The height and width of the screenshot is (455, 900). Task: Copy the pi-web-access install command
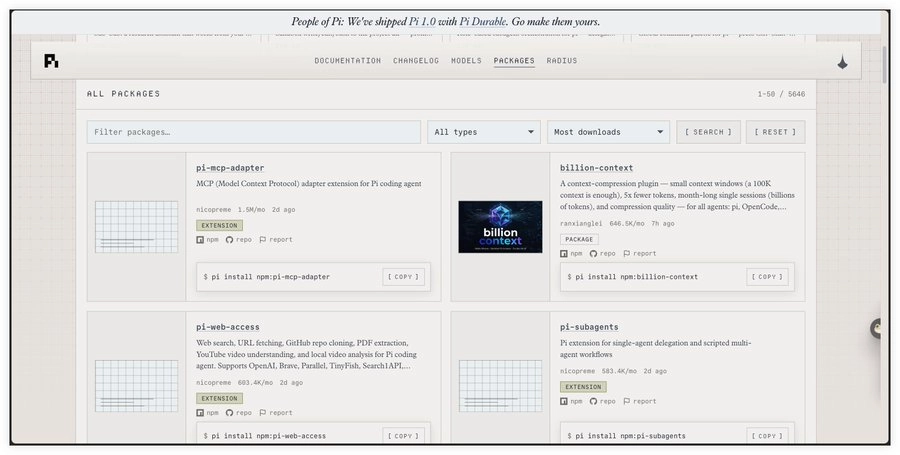pos(404,436)
